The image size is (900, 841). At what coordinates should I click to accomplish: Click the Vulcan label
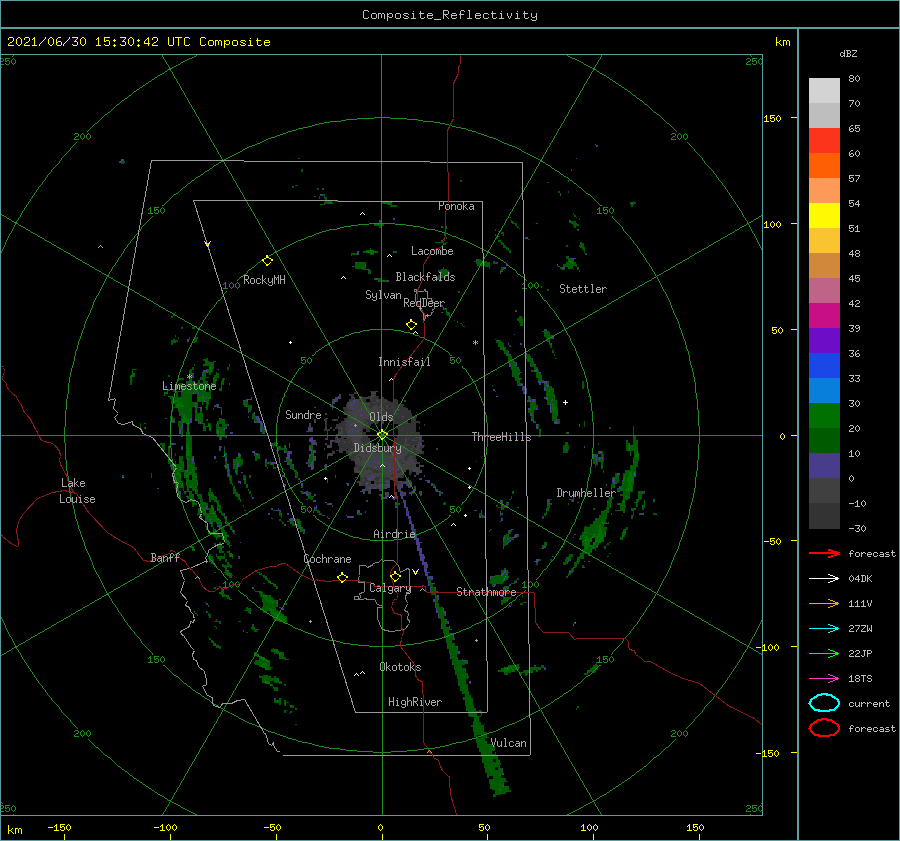click(509, 743)
